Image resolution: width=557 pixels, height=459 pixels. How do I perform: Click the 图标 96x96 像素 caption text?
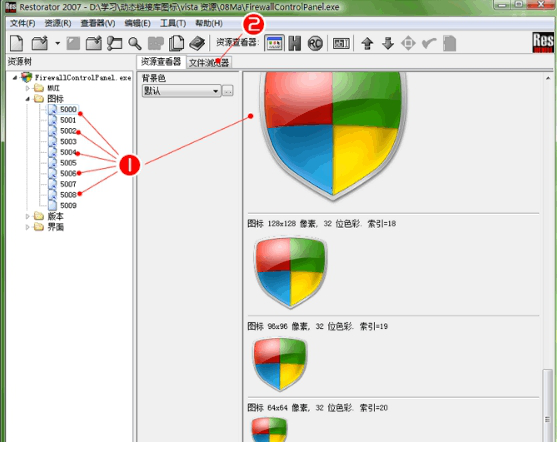click(x=317, y=326)
